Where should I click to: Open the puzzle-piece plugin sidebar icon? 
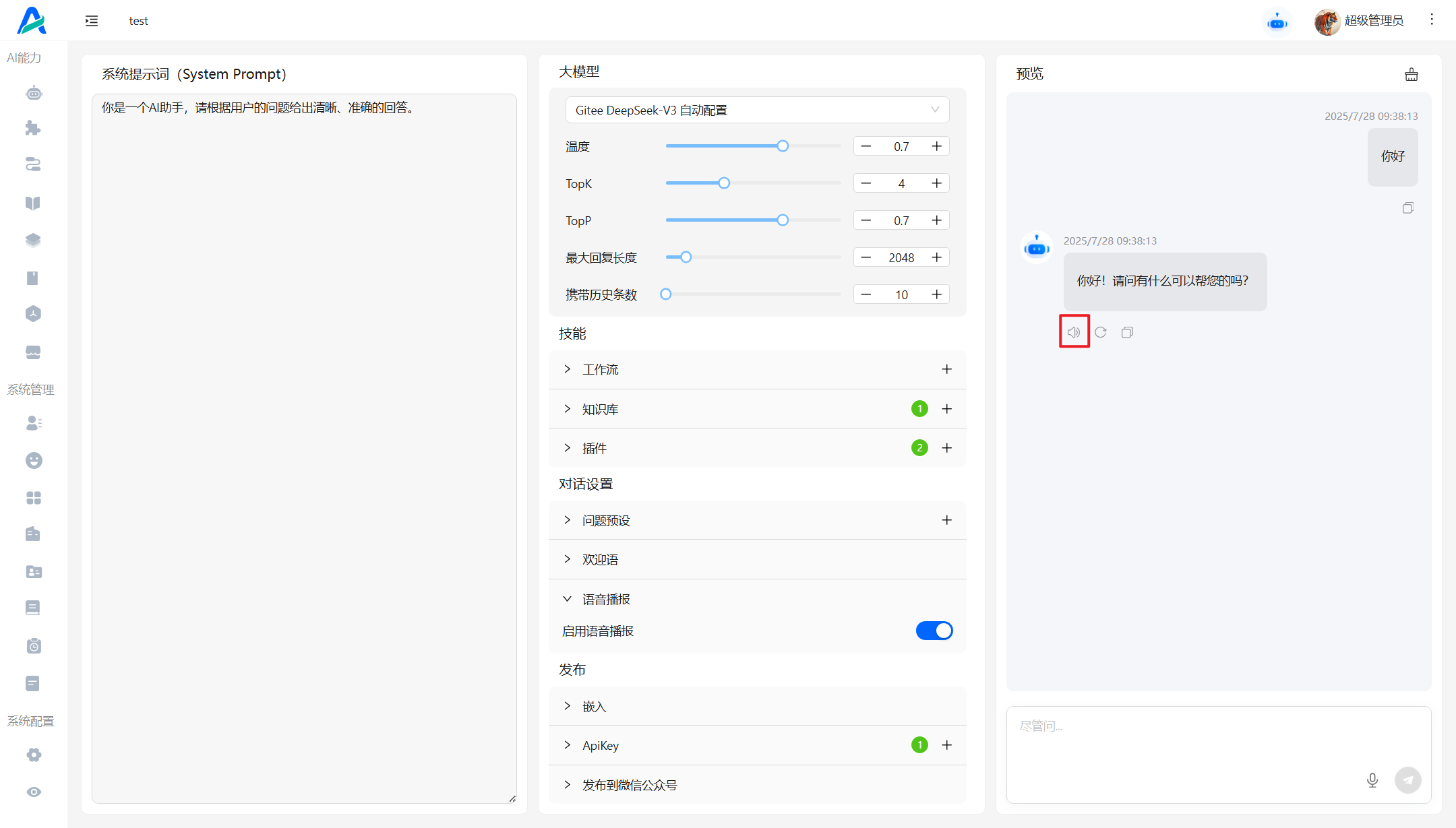[33, 128]
